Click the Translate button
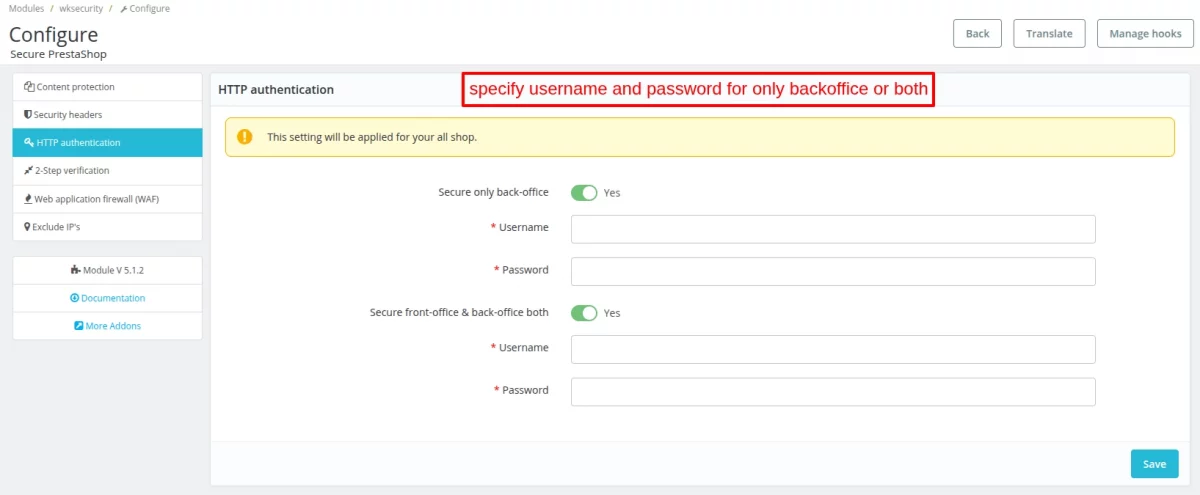The image size is (1200, 495). [x=1049, y=33]
